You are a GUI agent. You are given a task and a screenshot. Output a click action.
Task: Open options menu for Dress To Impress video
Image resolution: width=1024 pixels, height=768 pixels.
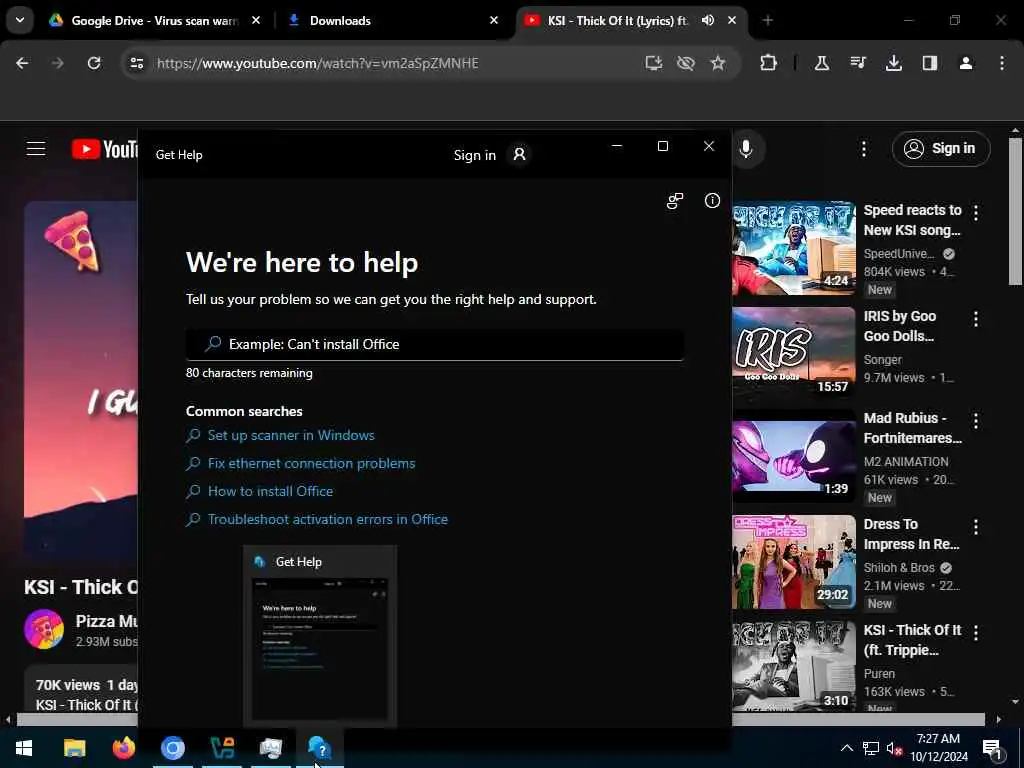(976, 527)
